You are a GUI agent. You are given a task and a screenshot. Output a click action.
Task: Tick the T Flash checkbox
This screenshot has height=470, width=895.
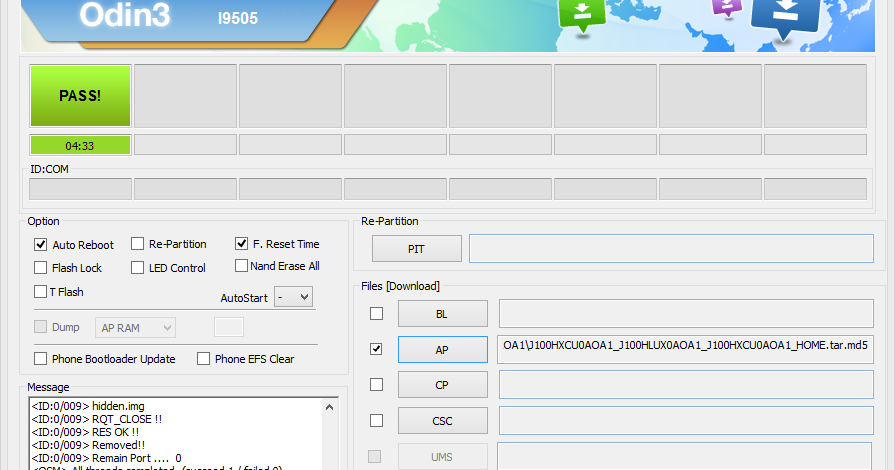tap(41, 292)
